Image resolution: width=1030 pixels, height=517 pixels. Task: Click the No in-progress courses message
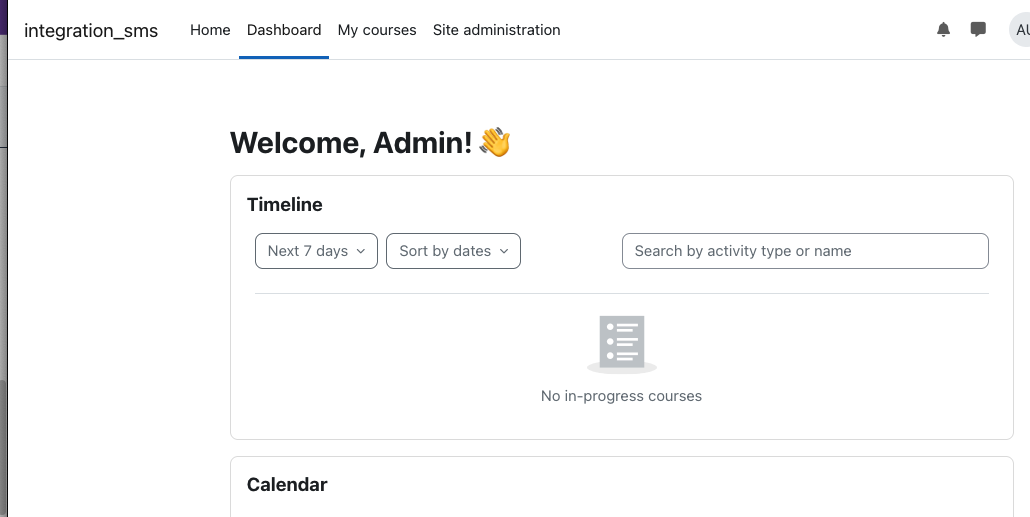click(x=621, y=396)
